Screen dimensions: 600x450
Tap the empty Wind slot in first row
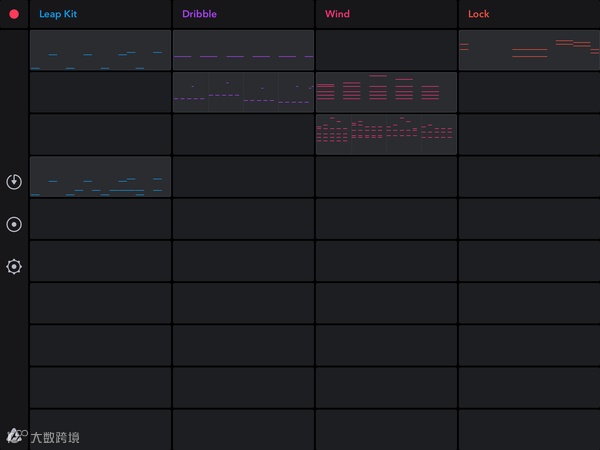[x=386, y=50]
